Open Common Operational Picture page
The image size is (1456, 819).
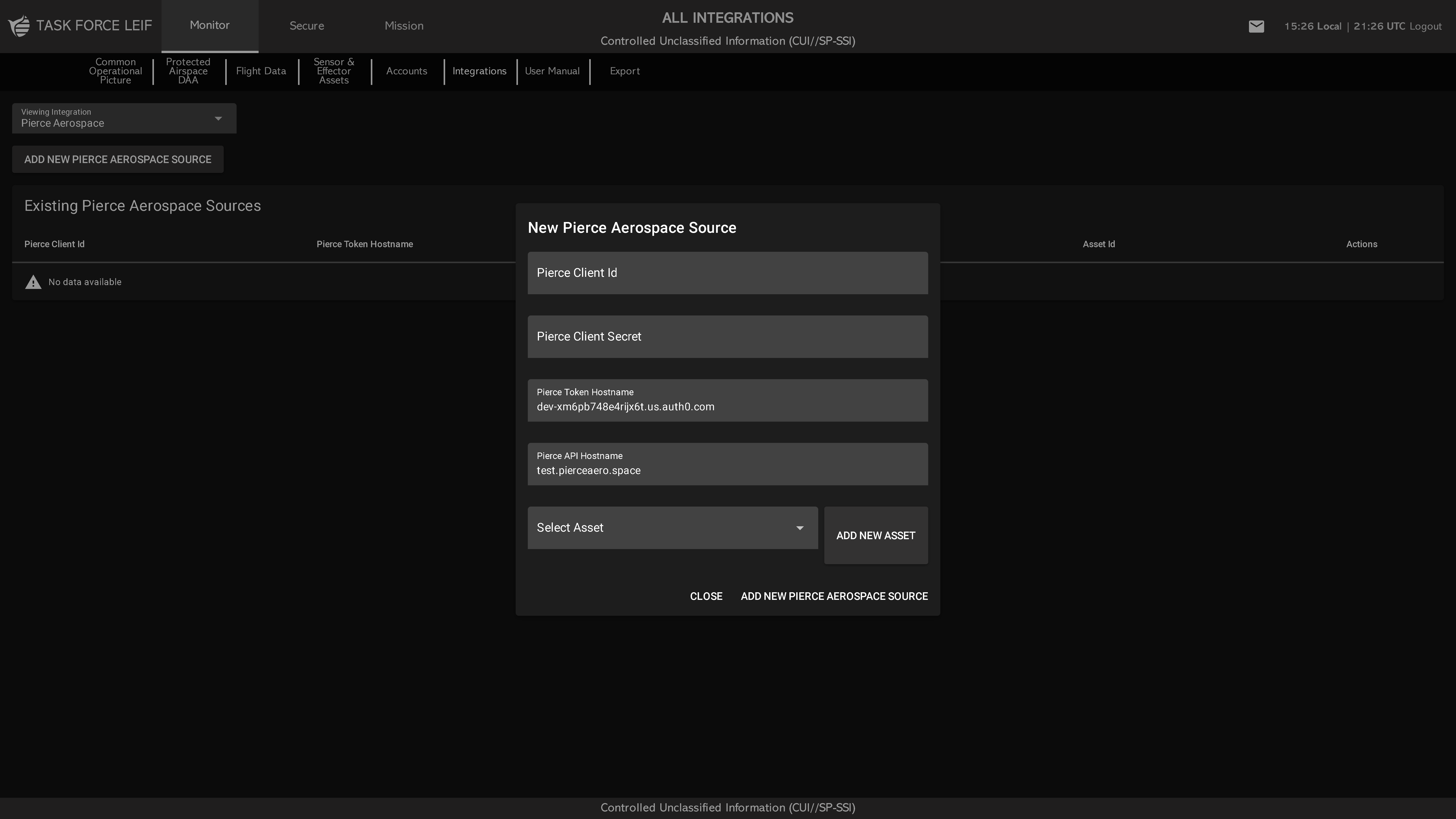tap(115, 71)
